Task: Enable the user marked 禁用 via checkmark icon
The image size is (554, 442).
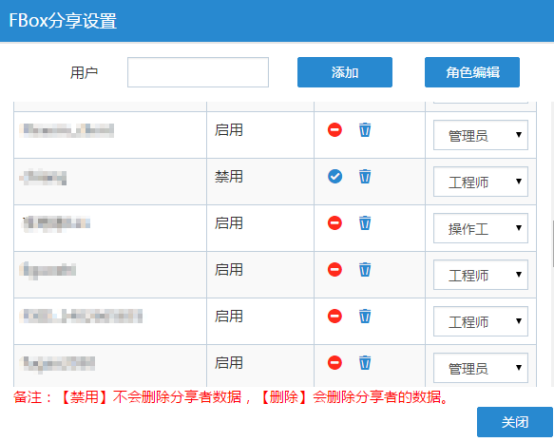Action: [335, 176]
